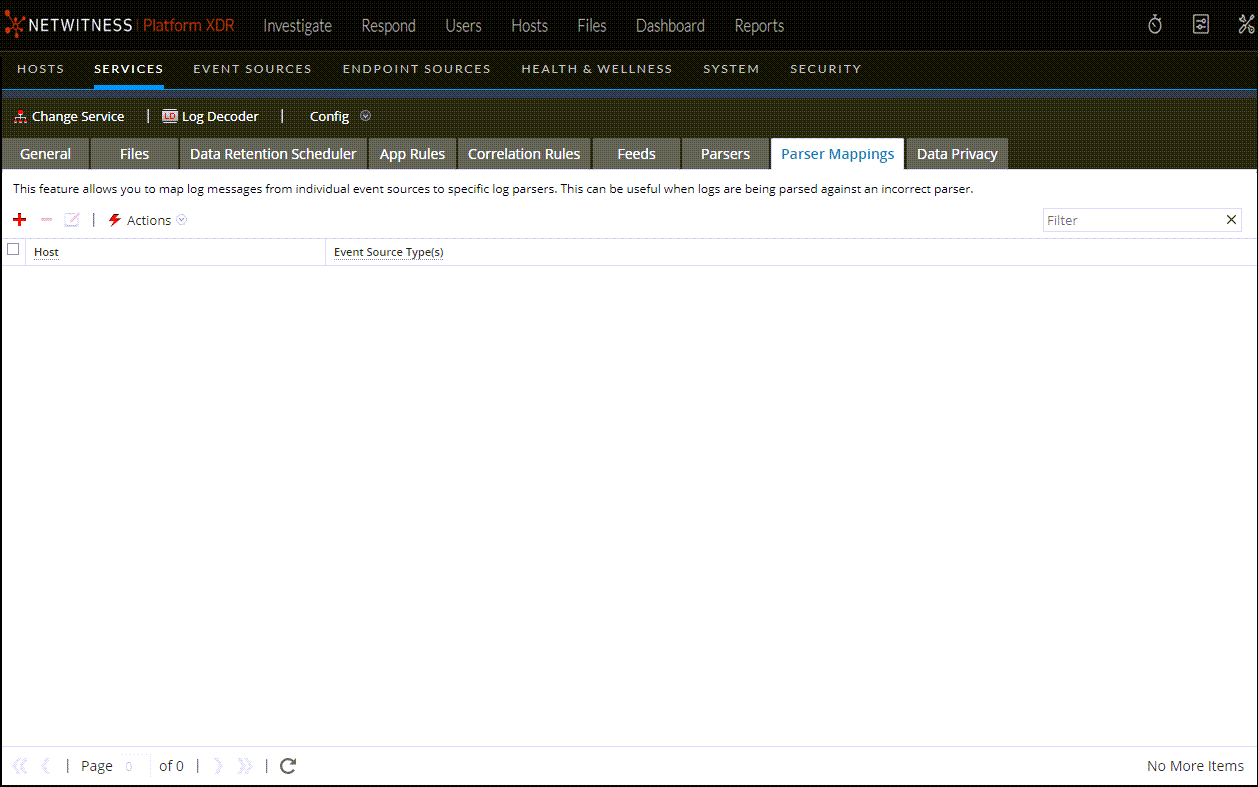1258x787 pixels.
Task: Click the Change Service button
Action: [x=69, y=116]
